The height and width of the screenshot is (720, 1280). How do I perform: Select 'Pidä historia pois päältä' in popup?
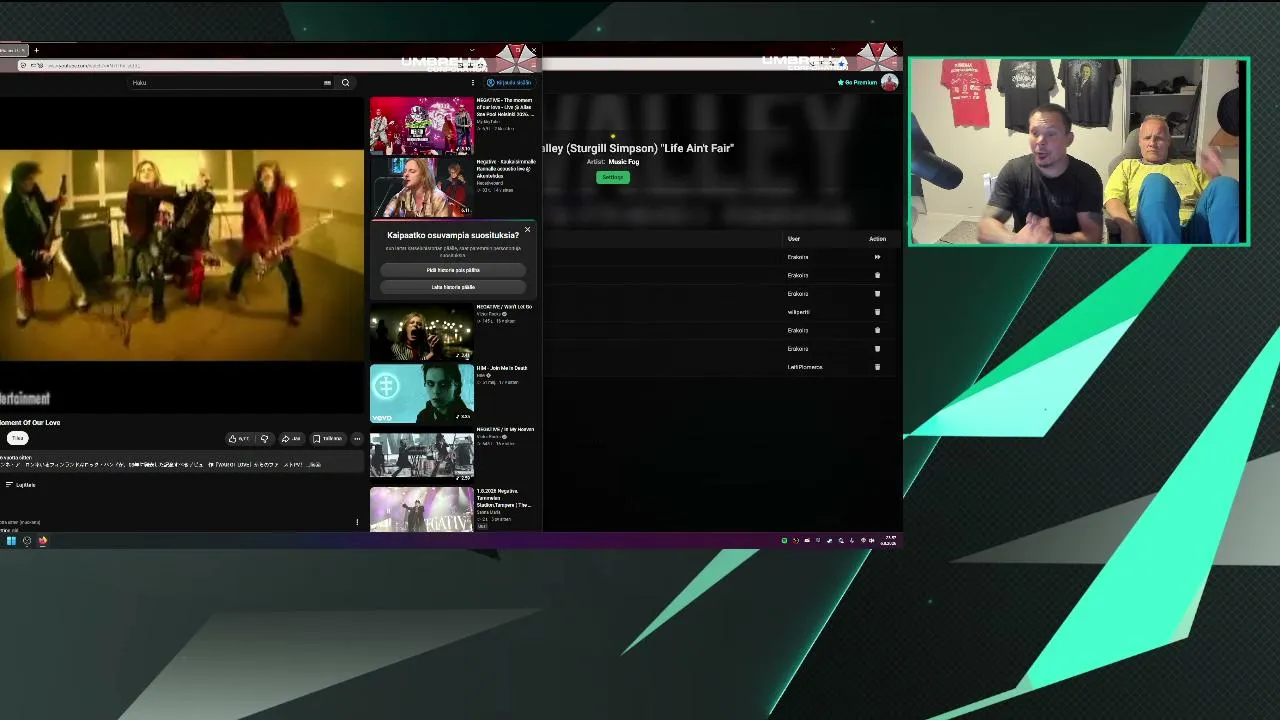point(453,270)
